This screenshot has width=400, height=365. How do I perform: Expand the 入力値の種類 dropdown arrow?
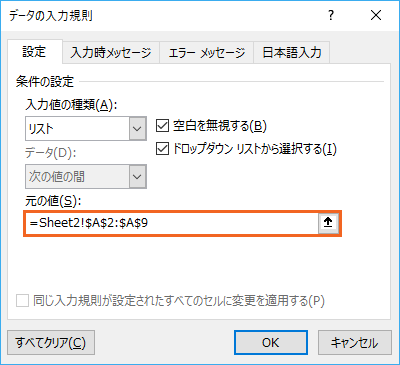tap(138, 128)
